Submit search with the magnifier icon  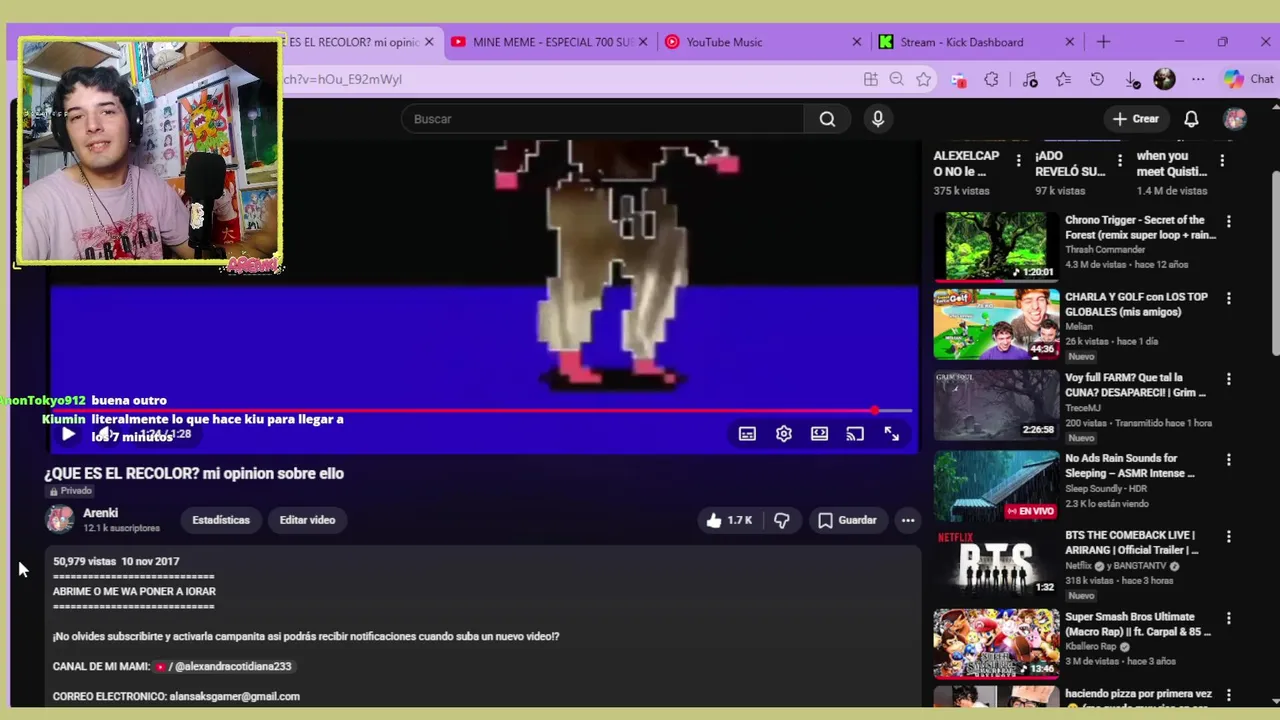827,119
